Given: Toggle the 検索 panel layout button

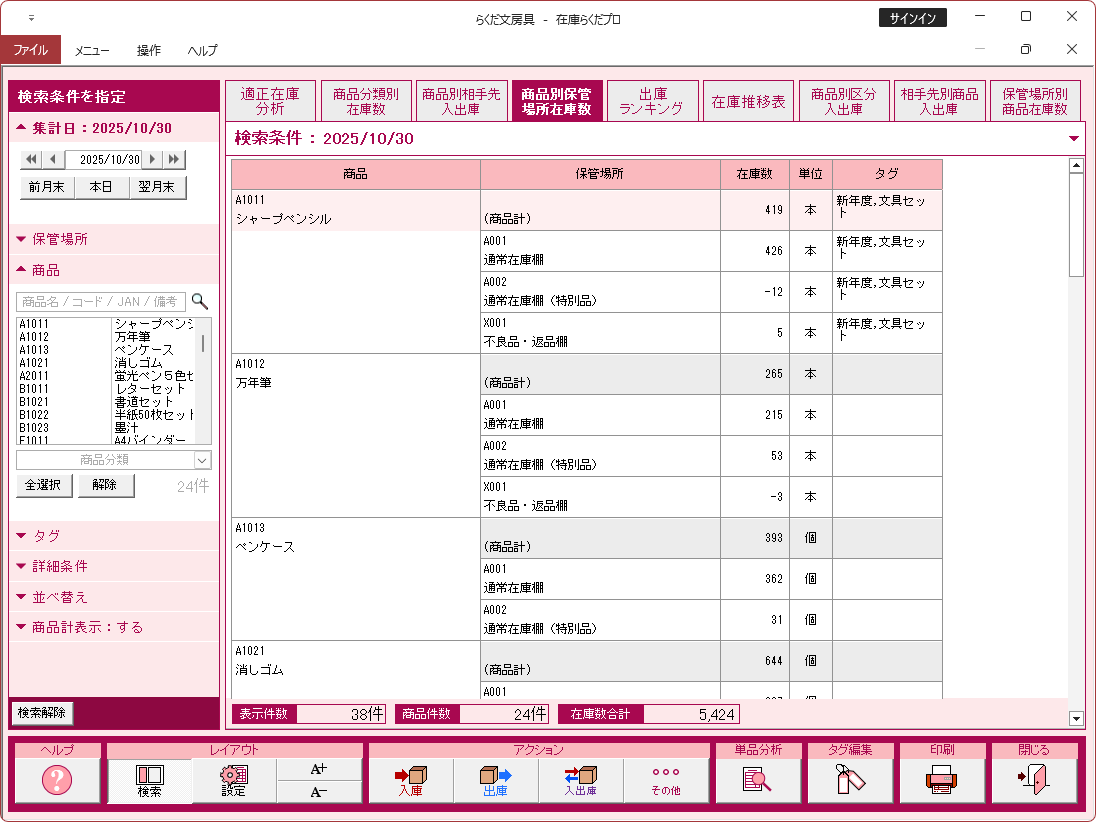Looking at the screenshot, I should (150, 780).
